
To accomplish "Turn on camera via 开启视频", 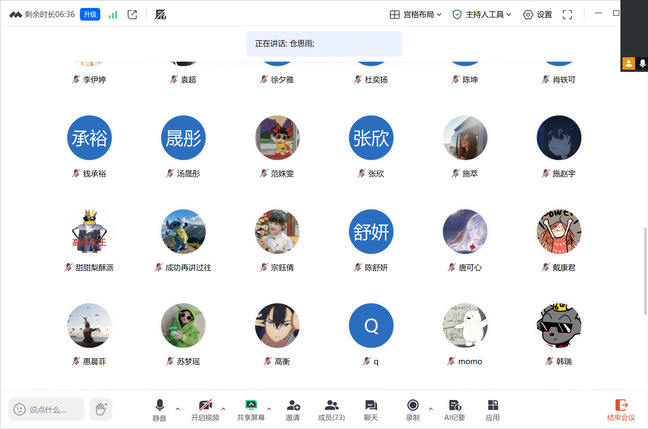I will pos(204,408).
